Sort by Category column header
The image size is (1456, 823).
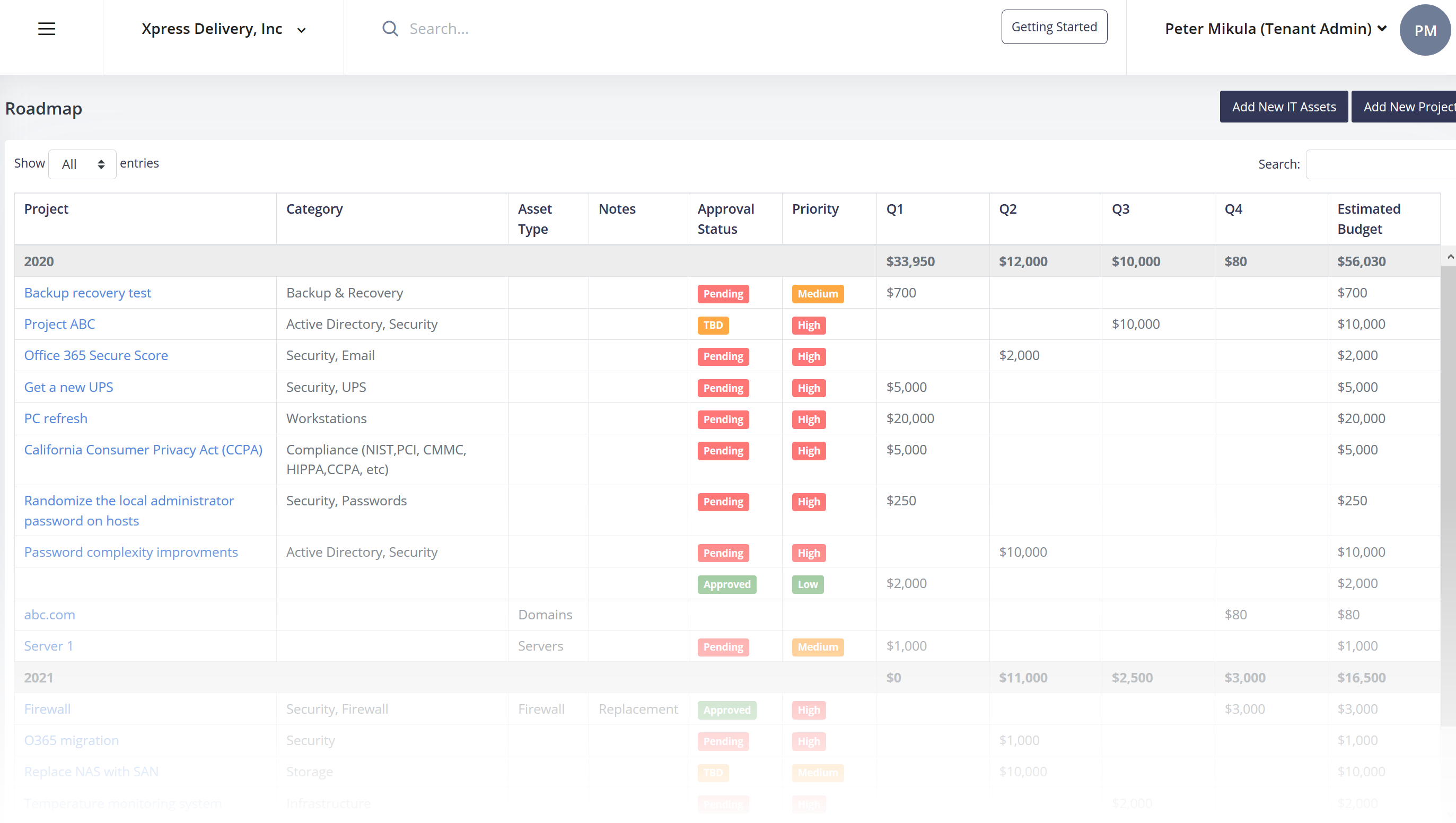[x=392, y=219]
